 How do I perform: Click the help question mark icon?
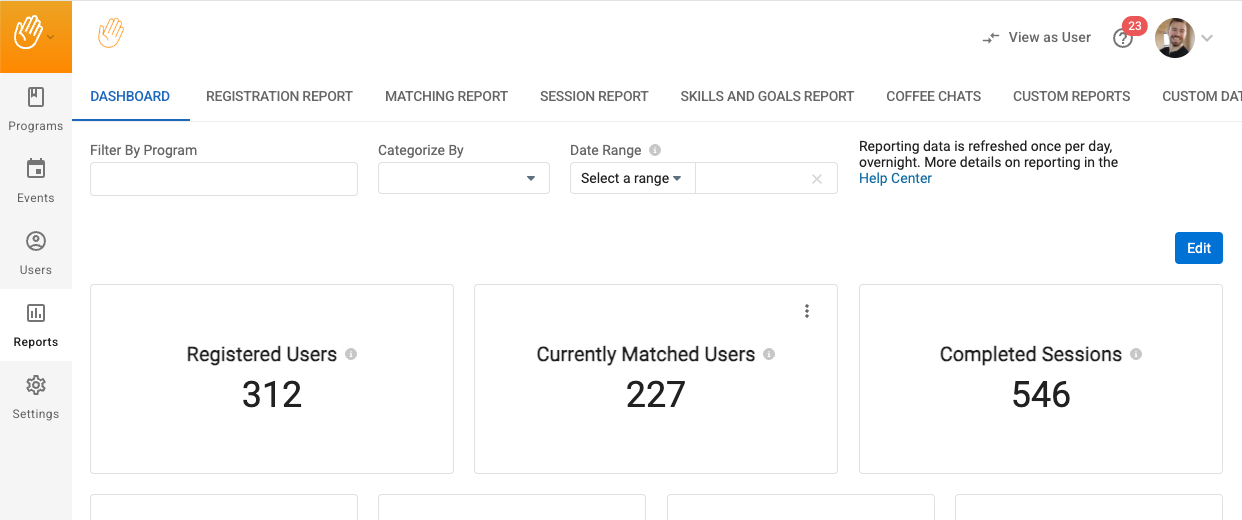pyautogui.click(x=1123, y=38)
